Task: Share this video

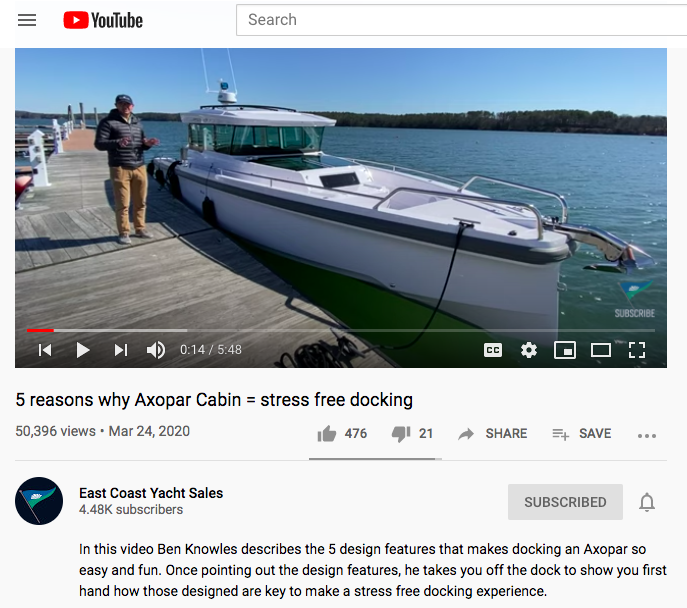Action: [x=493, y=434]
